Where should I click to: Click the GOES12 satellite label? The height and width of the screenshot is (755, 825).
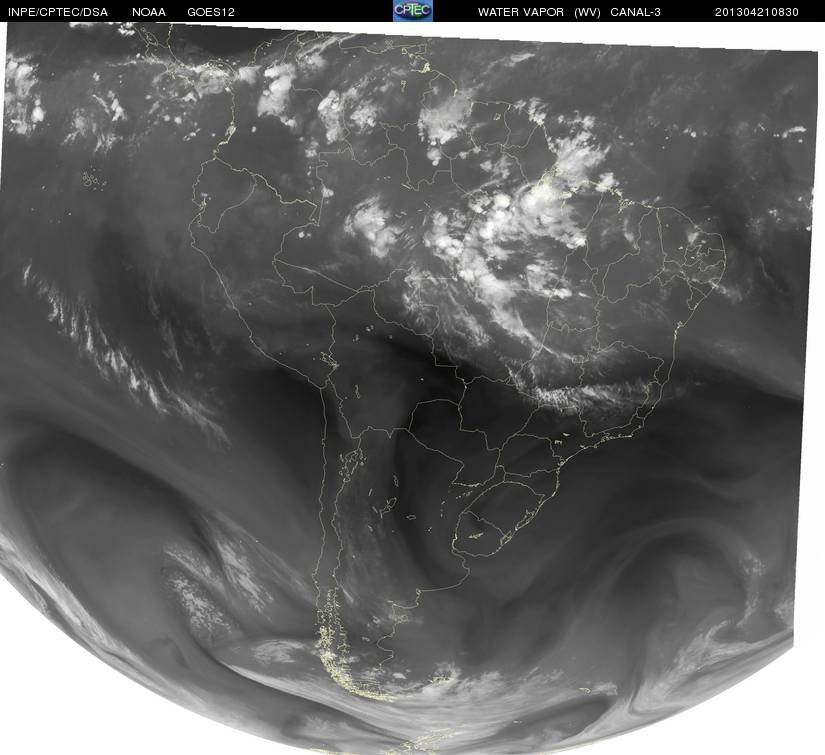[x=211, y=12]
